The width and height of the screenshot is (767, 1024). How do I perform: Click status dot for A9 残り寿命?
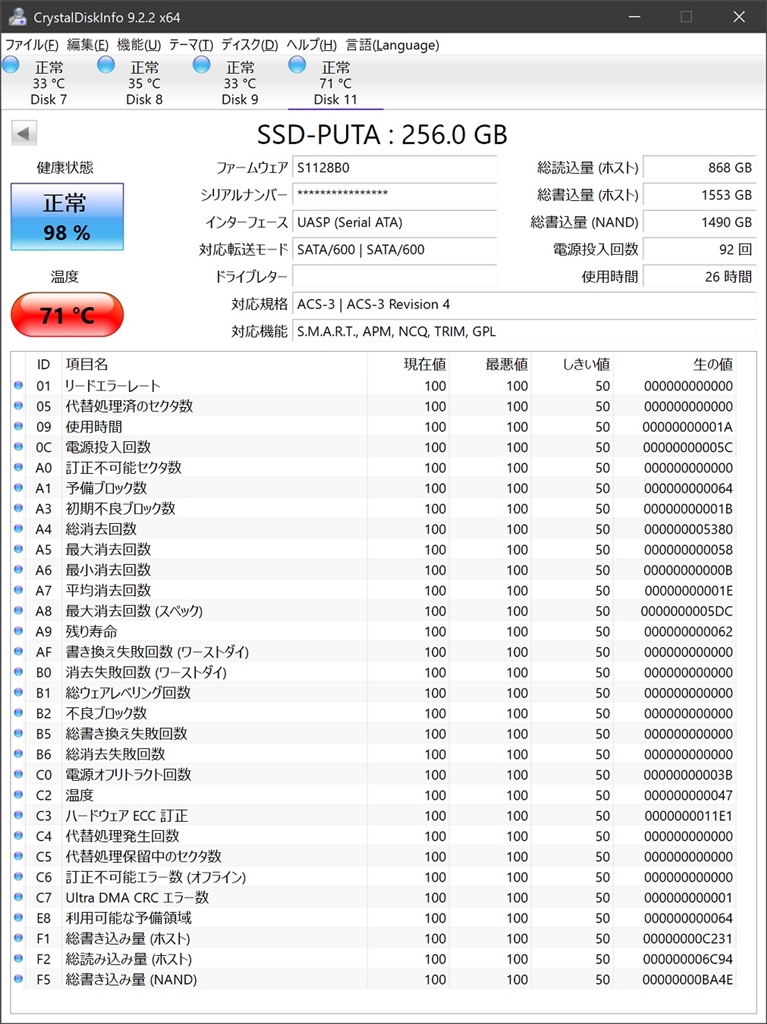pyautogui.click(x=18, y=632)
